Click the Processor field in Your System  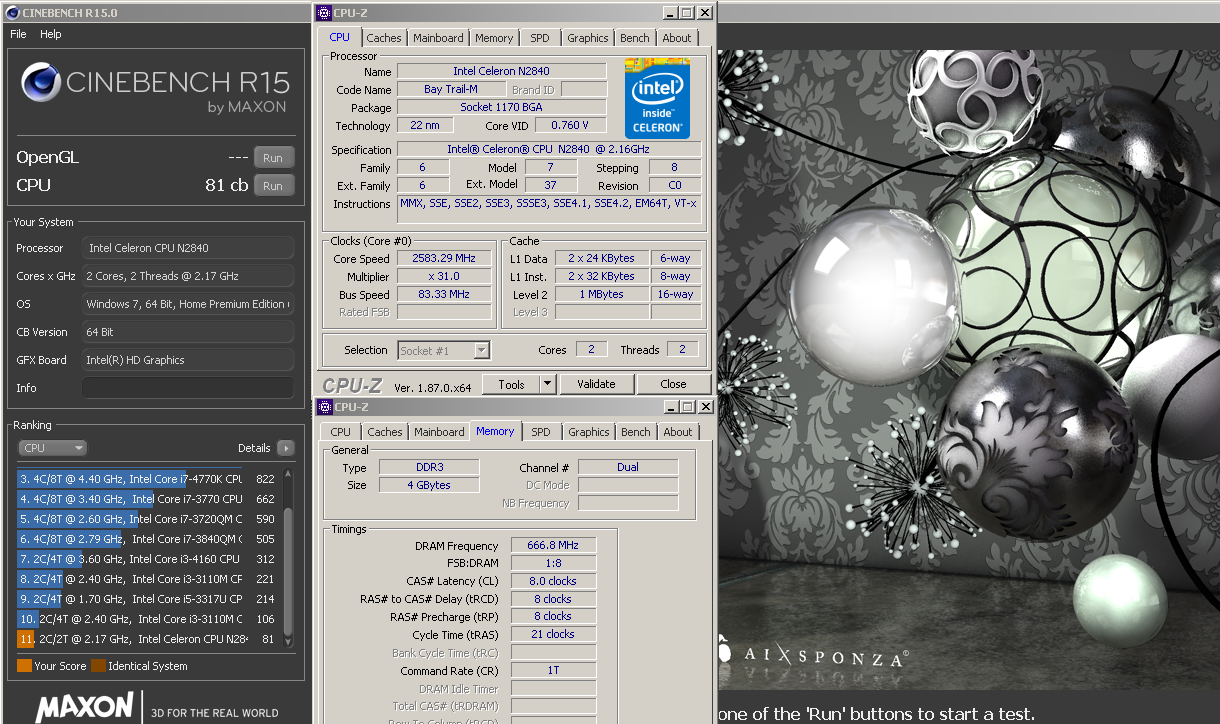[188, 248]
